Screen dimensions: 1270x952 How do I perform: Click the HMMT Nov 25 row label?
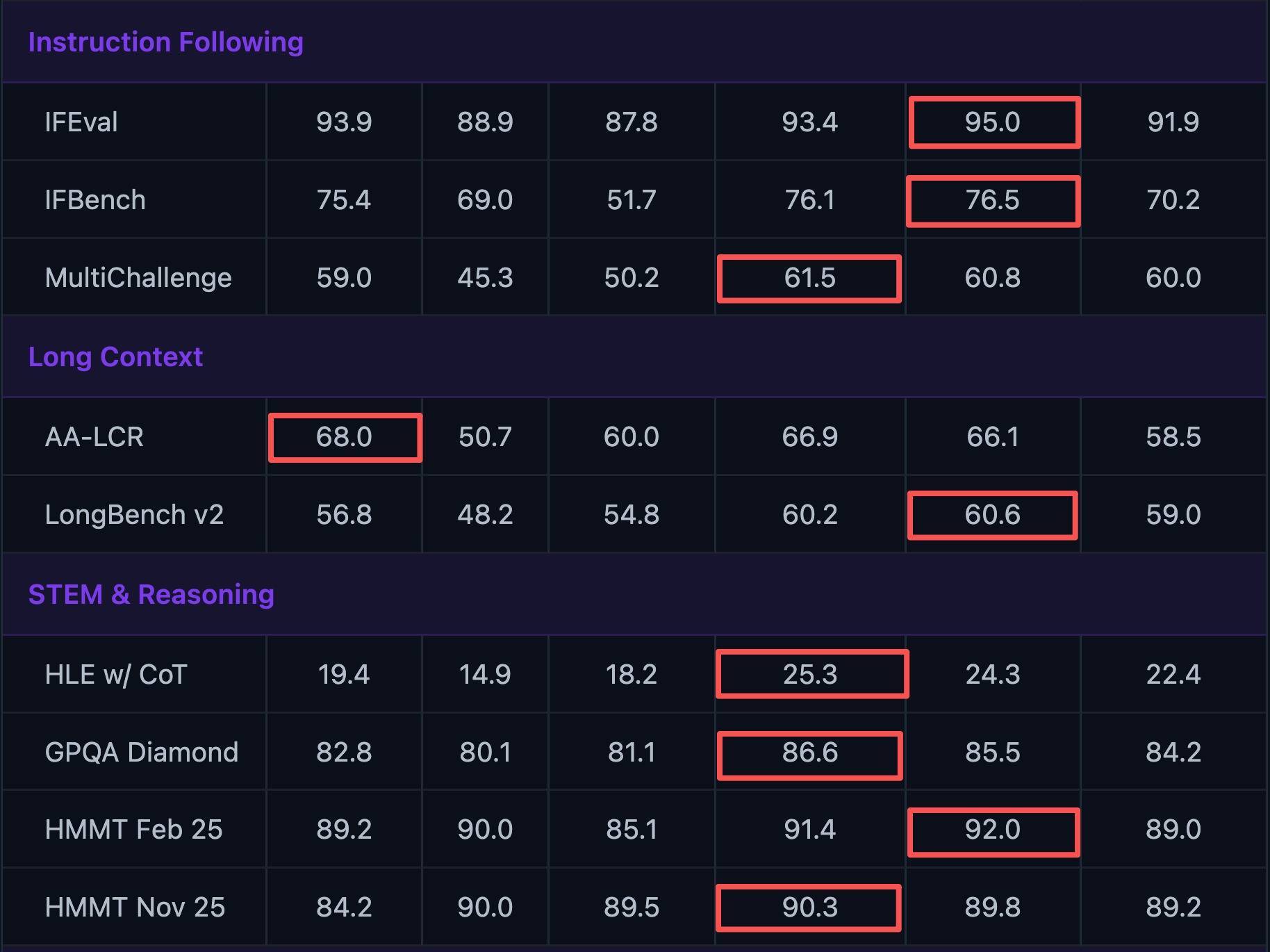[x=135, y=908]
